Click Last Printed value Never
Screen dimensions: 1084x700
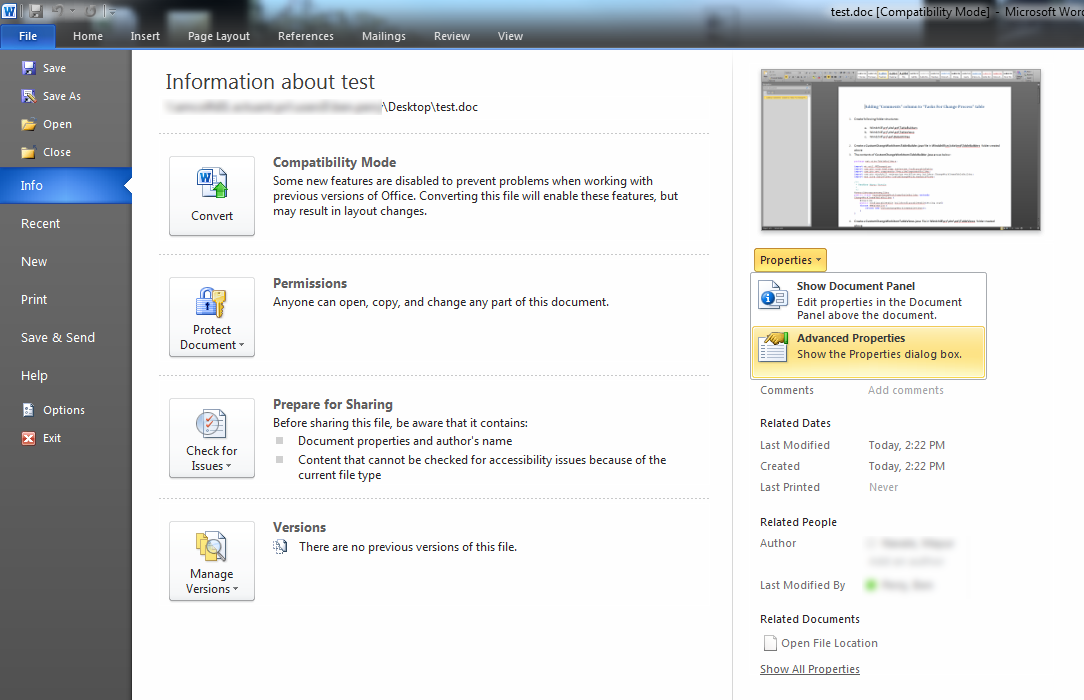883,487
